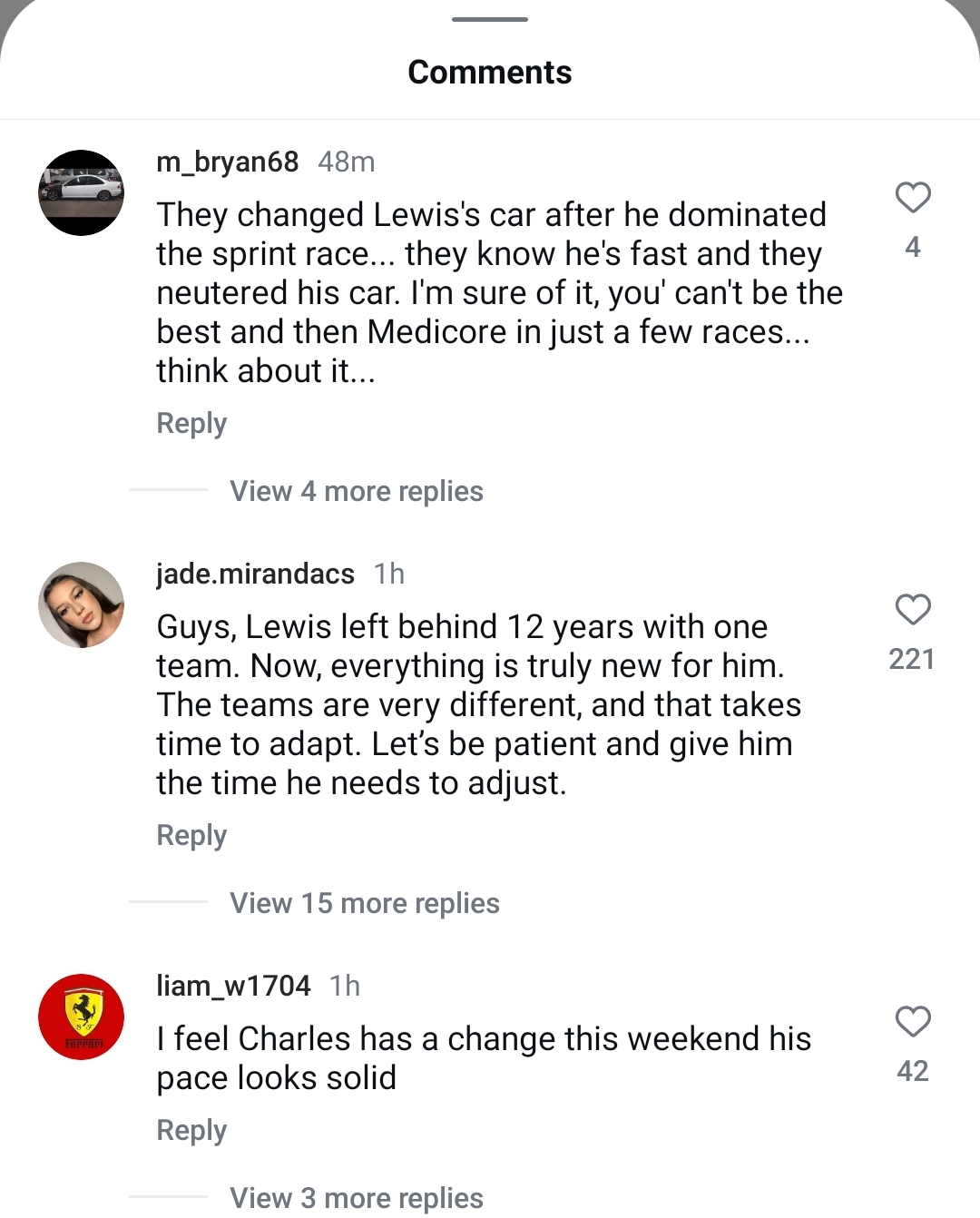Image resolution: width=980 pixels, height=1218 pixels.
Task: Tap the Comments header title
Action: coord(490,73)
